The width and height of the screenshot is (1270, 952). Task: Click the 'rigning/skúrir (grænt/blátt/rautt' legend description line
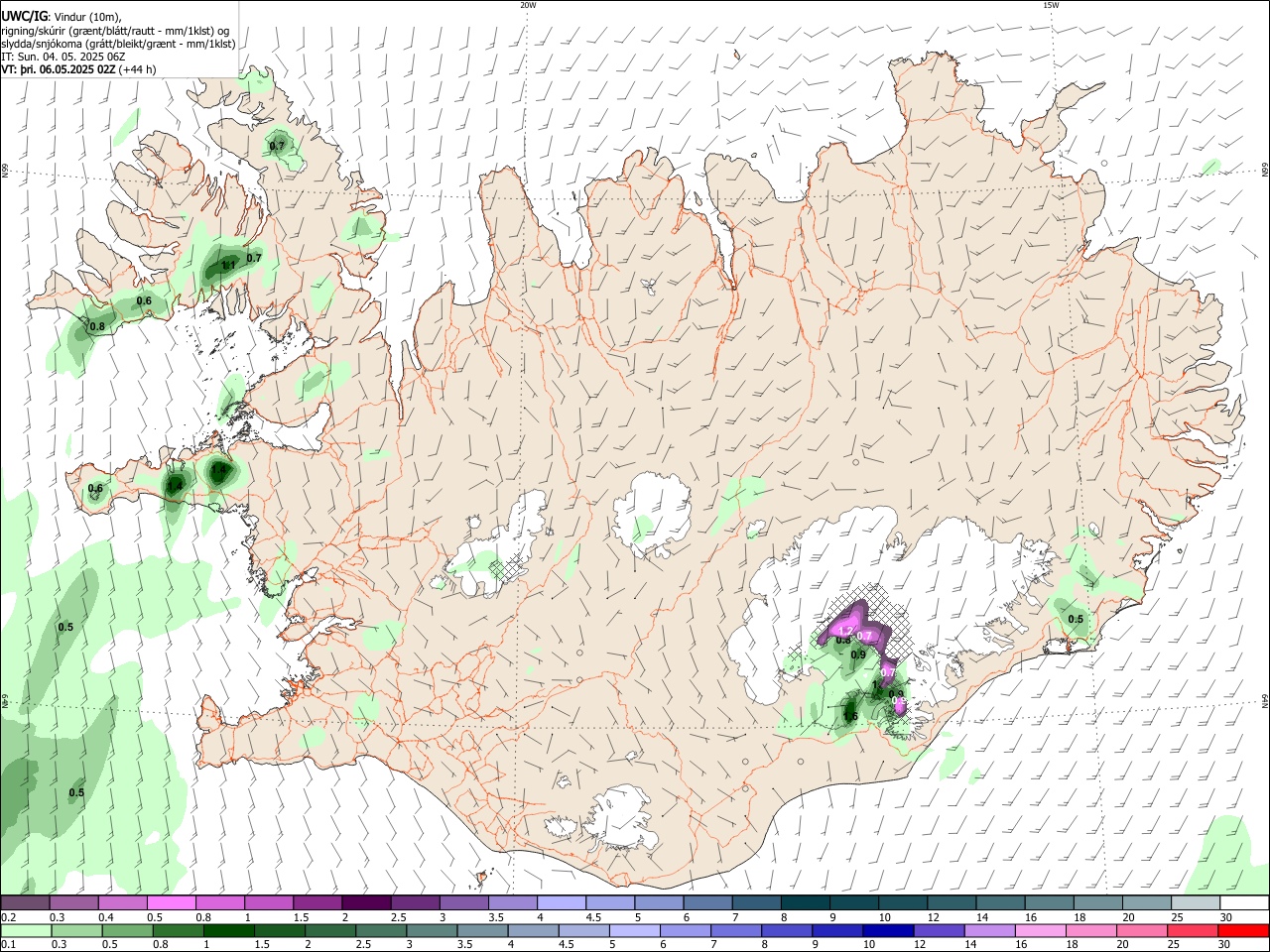coord(115,31)
